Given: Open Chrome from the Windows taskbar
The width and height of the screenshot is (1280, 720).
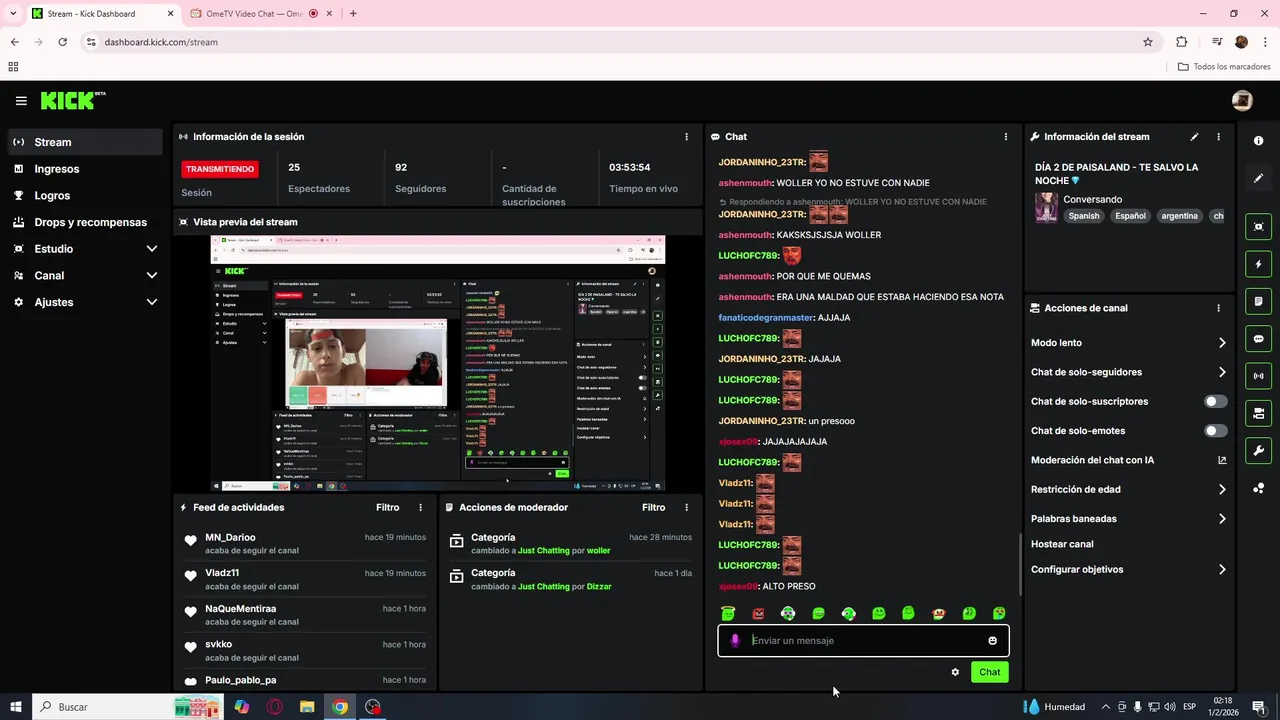Looking at the screenshot, I should click(340, 707).
